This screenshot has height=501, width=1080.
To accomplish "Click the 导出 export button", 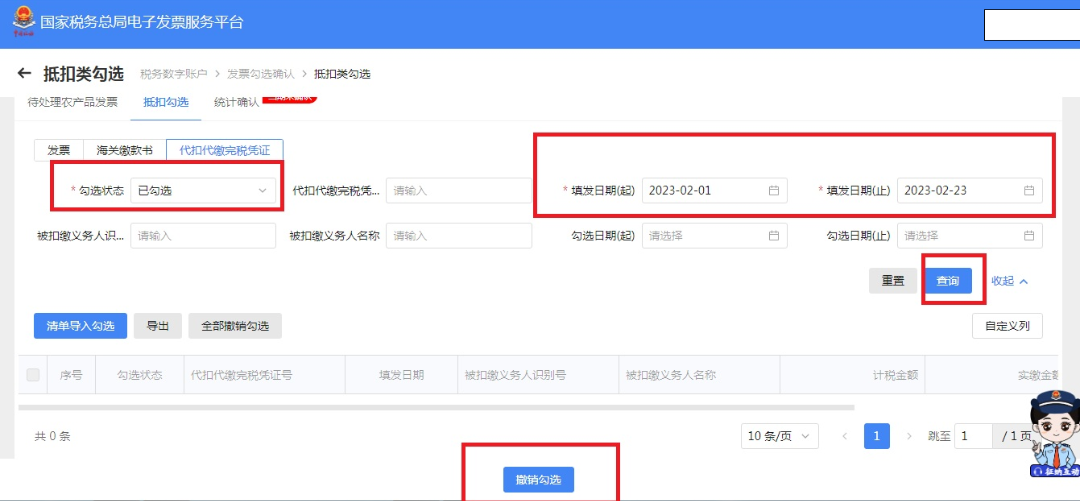I will click(x=158, y=326).
